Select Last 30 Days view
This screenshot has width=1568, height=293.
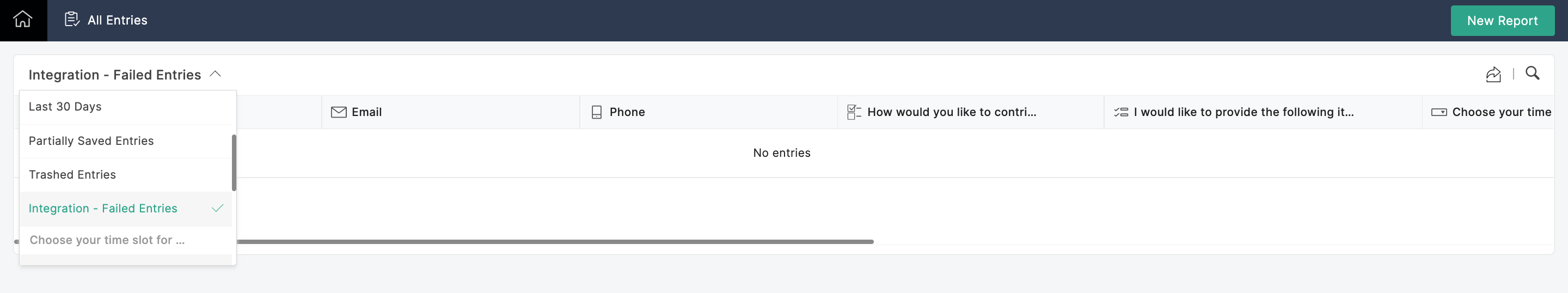[x=65, y=107]
